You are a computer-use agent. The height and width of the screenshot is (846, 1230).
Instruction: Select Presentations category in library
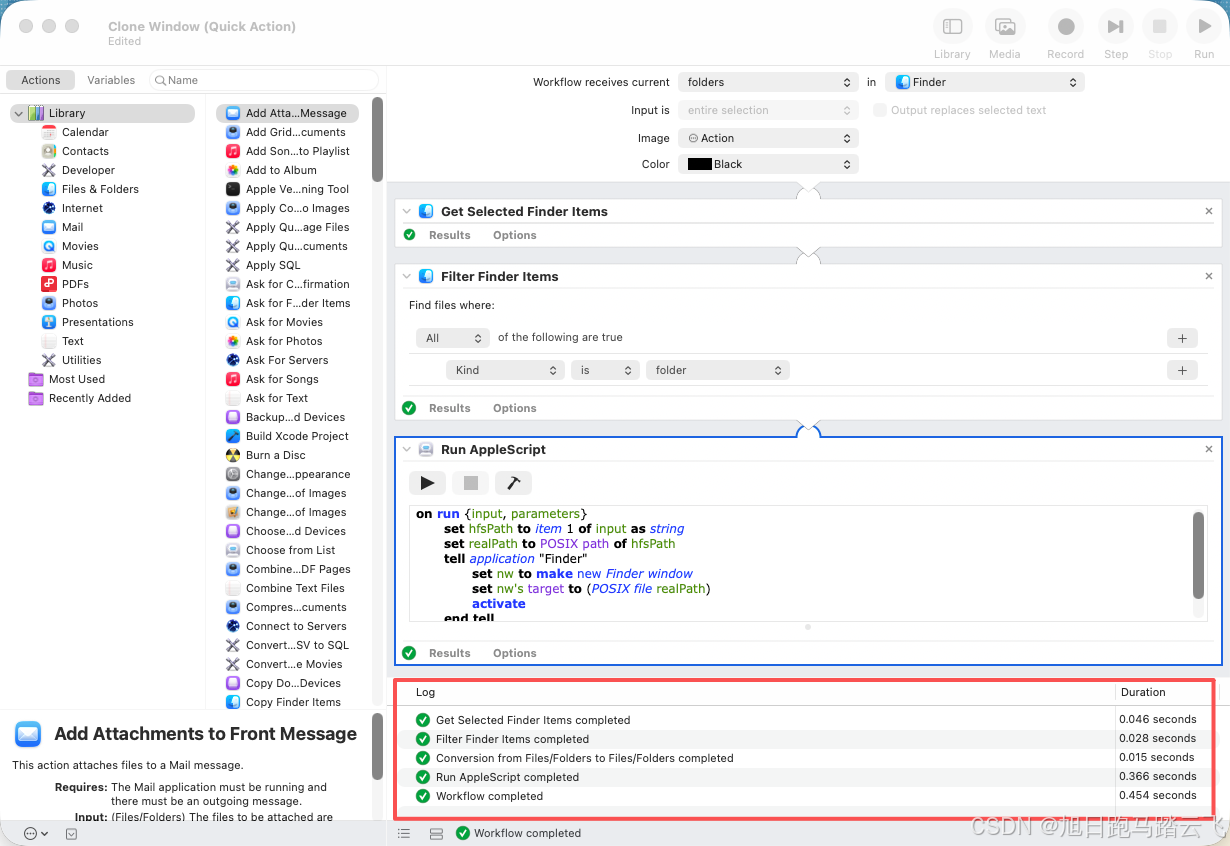click(x=97, y=322)
